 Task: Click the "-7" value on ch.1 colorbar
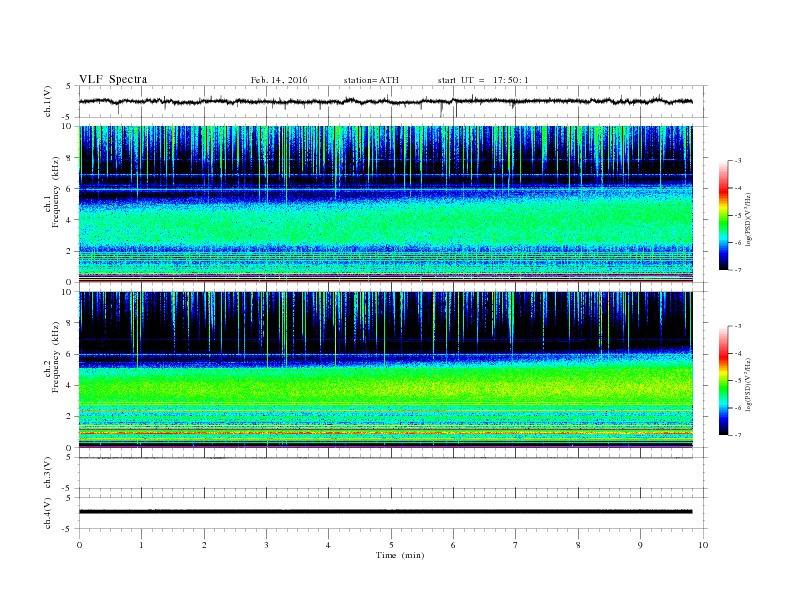coord(738,270)
